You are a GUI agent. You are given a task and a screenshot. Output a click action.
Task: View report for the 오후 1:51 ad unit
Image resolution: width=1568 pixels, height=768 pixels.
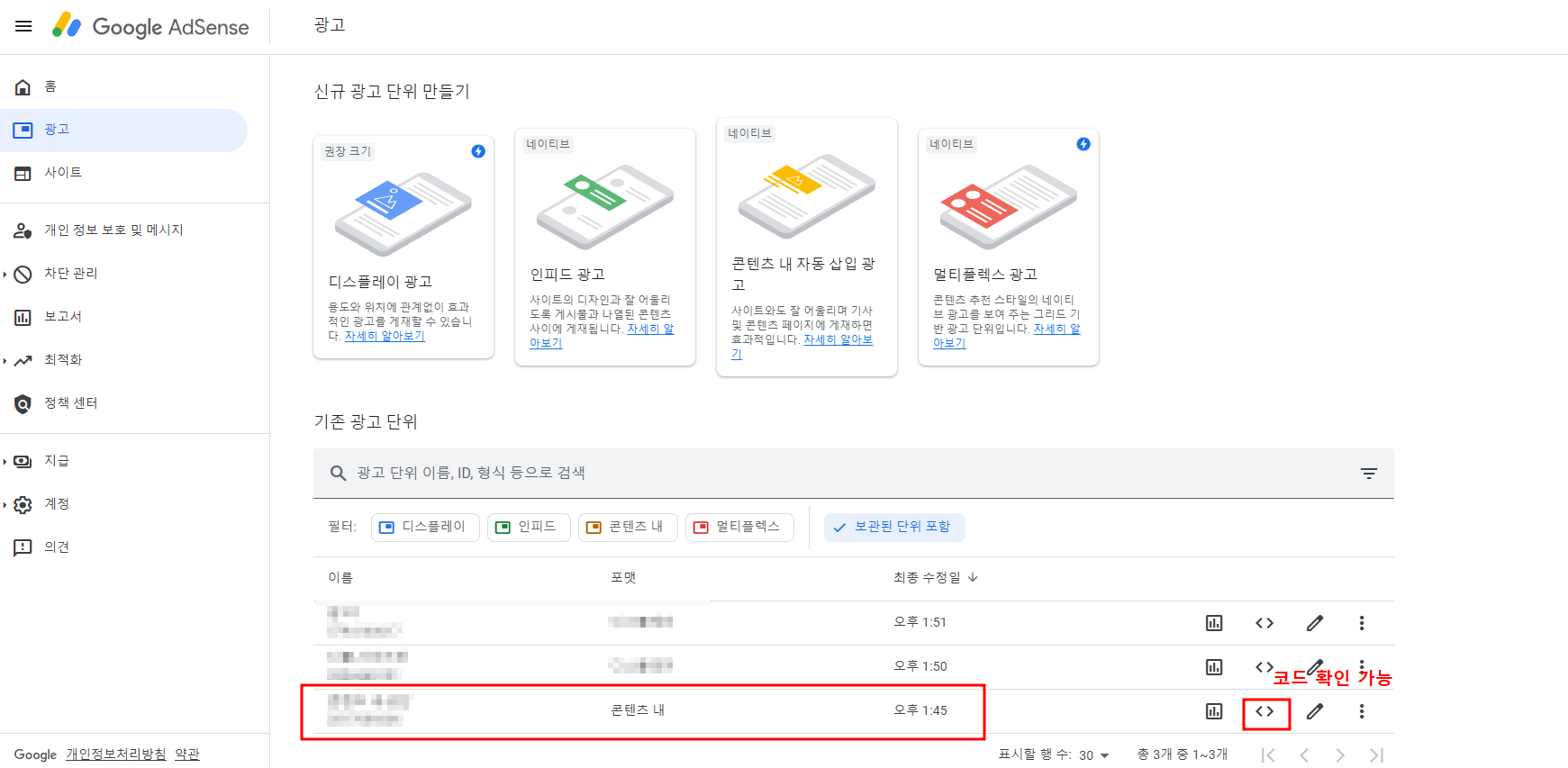(1214, 623)
